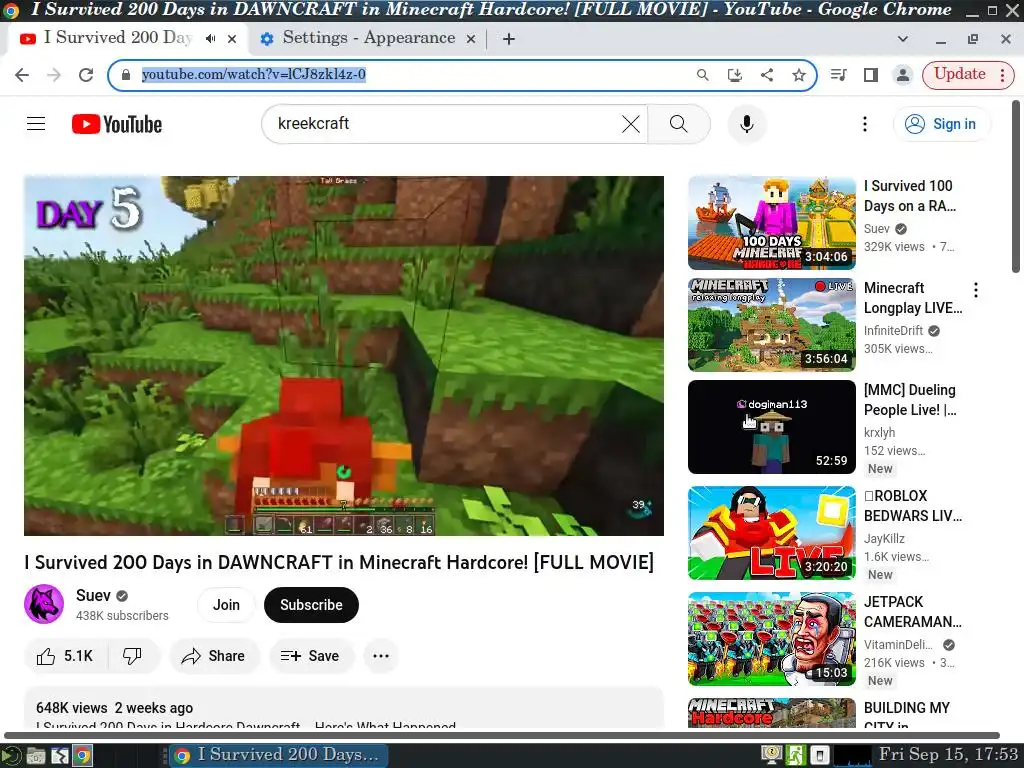Viewport: 1024px width, 768px height.
Task: Click the Join membership button
Action: click(226, 605)
